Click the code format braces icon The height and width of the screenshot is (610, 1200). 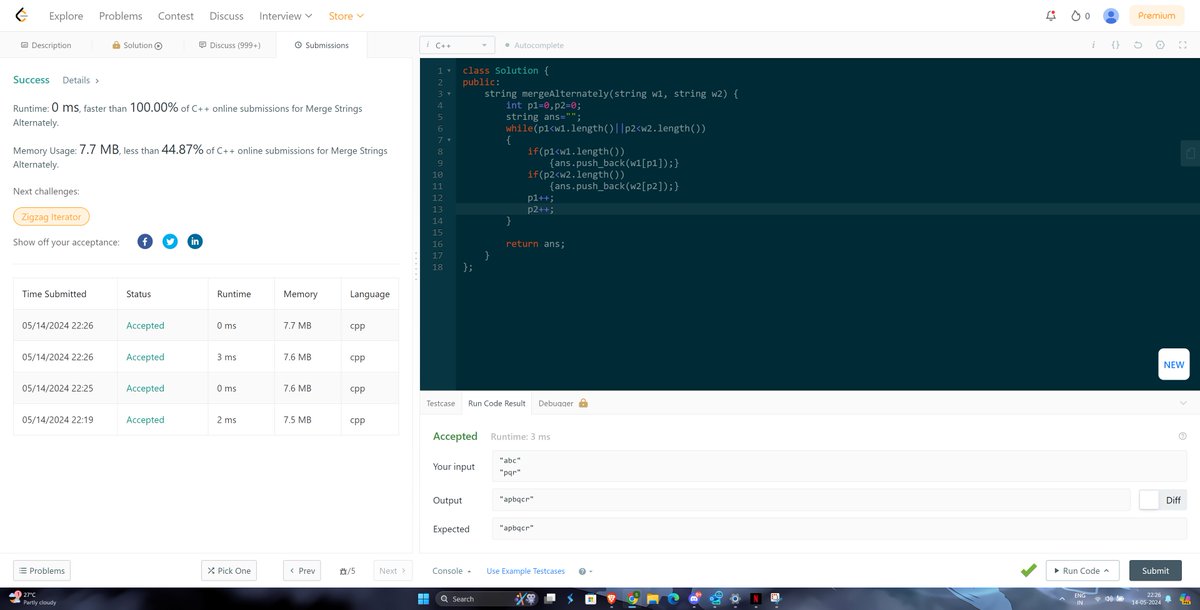point(1115,45)
